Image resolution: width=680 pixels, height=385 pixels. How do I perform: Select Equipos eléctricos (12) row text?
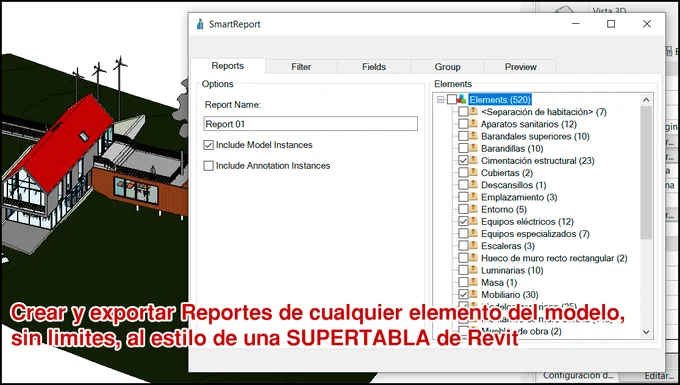tap(527, 222)
